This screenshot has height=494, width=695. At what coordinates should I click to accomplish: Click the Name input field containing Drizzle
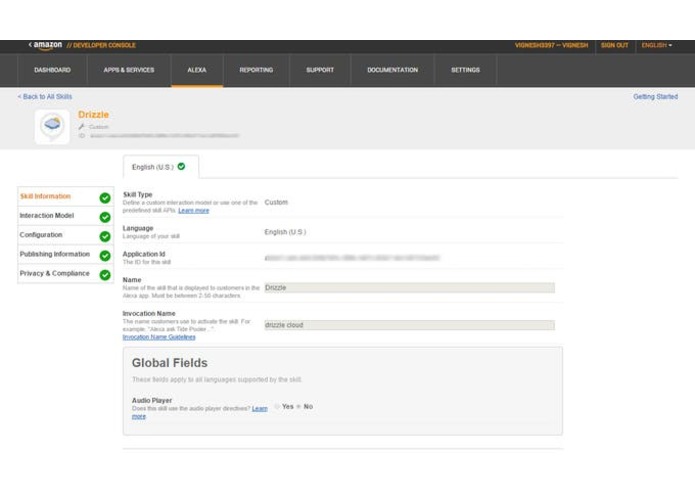click(x=410, y=288)
